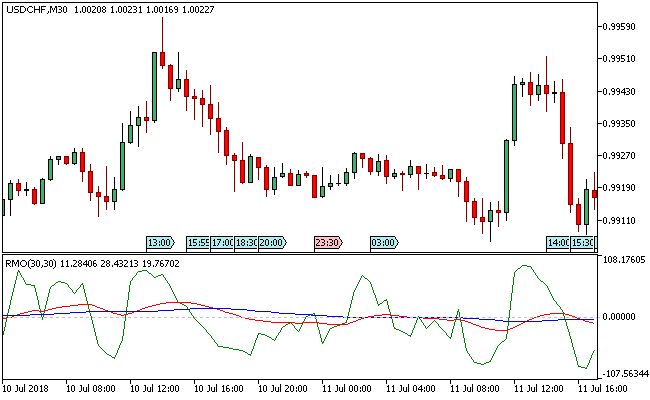Image resolution: width=650 pixels, height=400 pixels.
Task: Click the 0.99510 price axis label
Action: point(623,59)
